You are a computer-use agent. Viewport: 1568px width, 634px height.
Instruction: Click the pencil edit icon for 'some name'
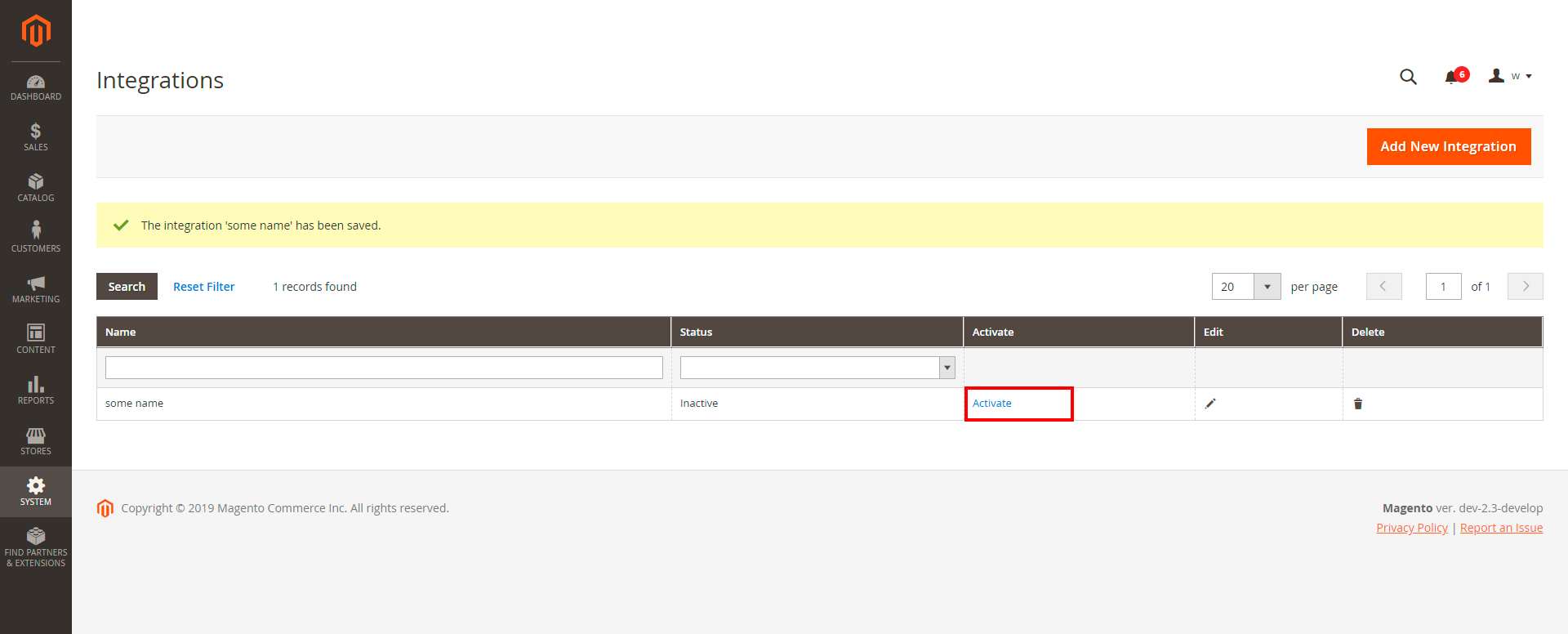point(1210,404)
